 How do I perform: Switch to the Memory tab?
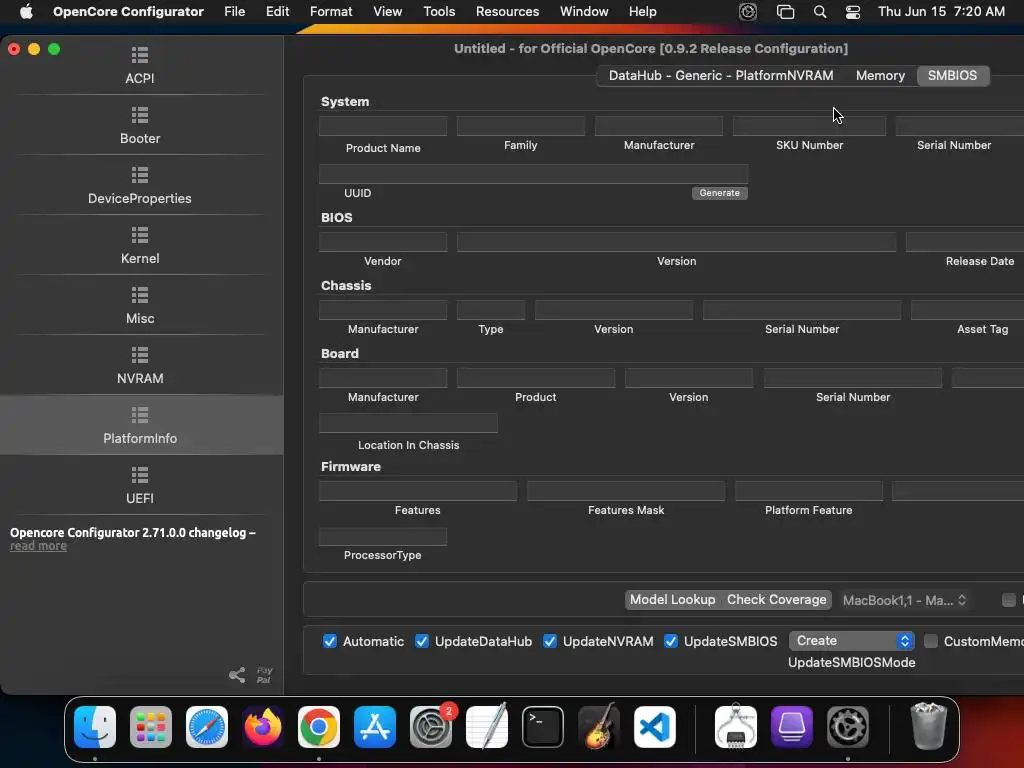pyautogui.click(x=880, y=75)
